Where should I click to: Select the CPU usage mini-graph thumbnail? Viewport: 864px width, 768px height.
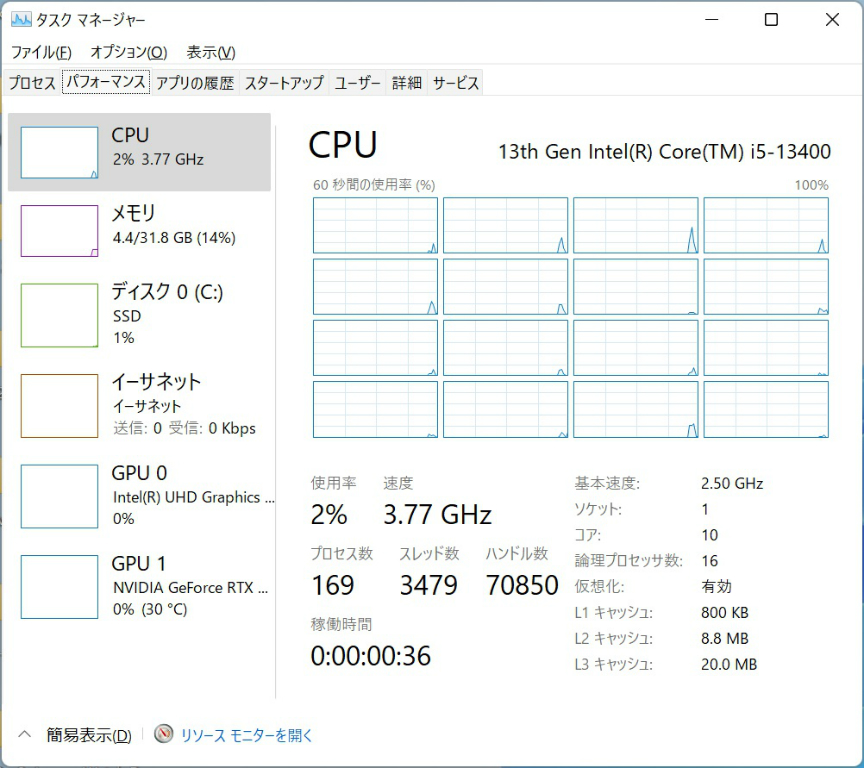(x=60, y=153)
